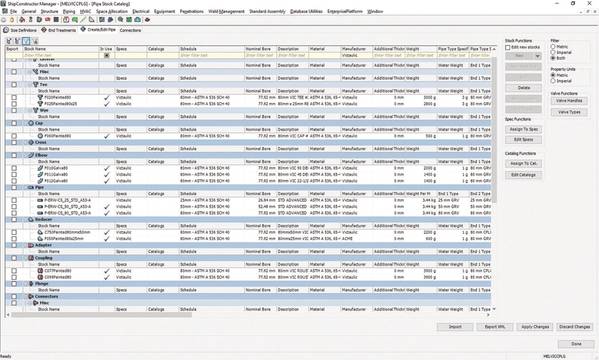Select the Imperial filter radio button
Viewport: 599px width, 360px height.
[x=553, y=52]
